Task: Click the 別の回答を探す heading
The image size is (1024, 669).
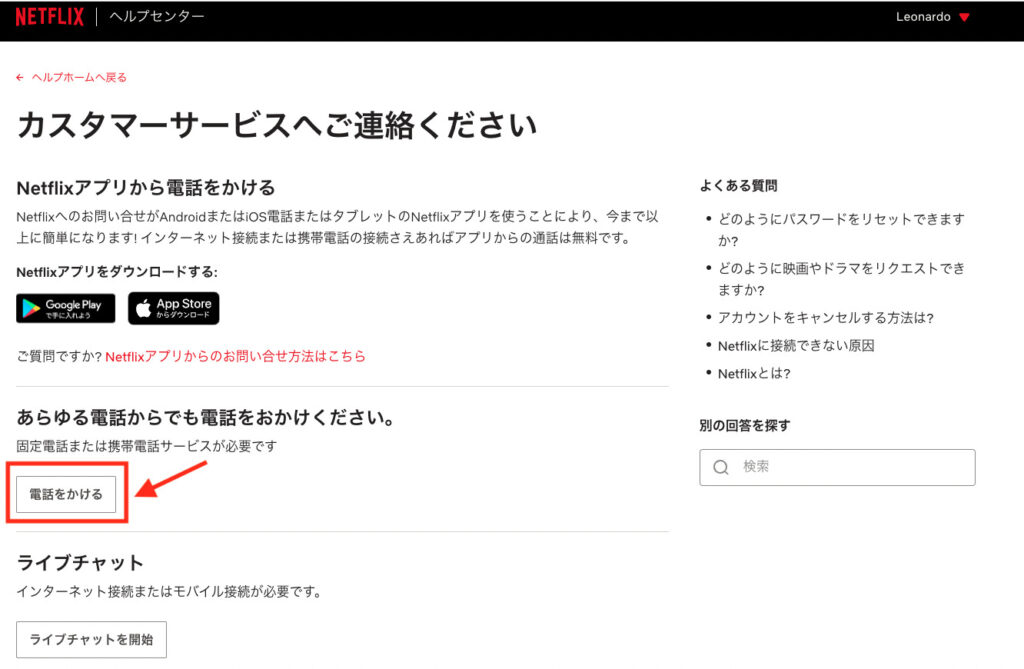Action: pos(744,425)
